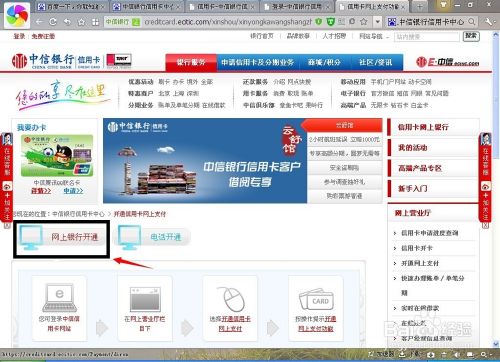Open the 申请信用卡及分期业务 navigation tab
The image size is (500, 362).
pos(257,62)
